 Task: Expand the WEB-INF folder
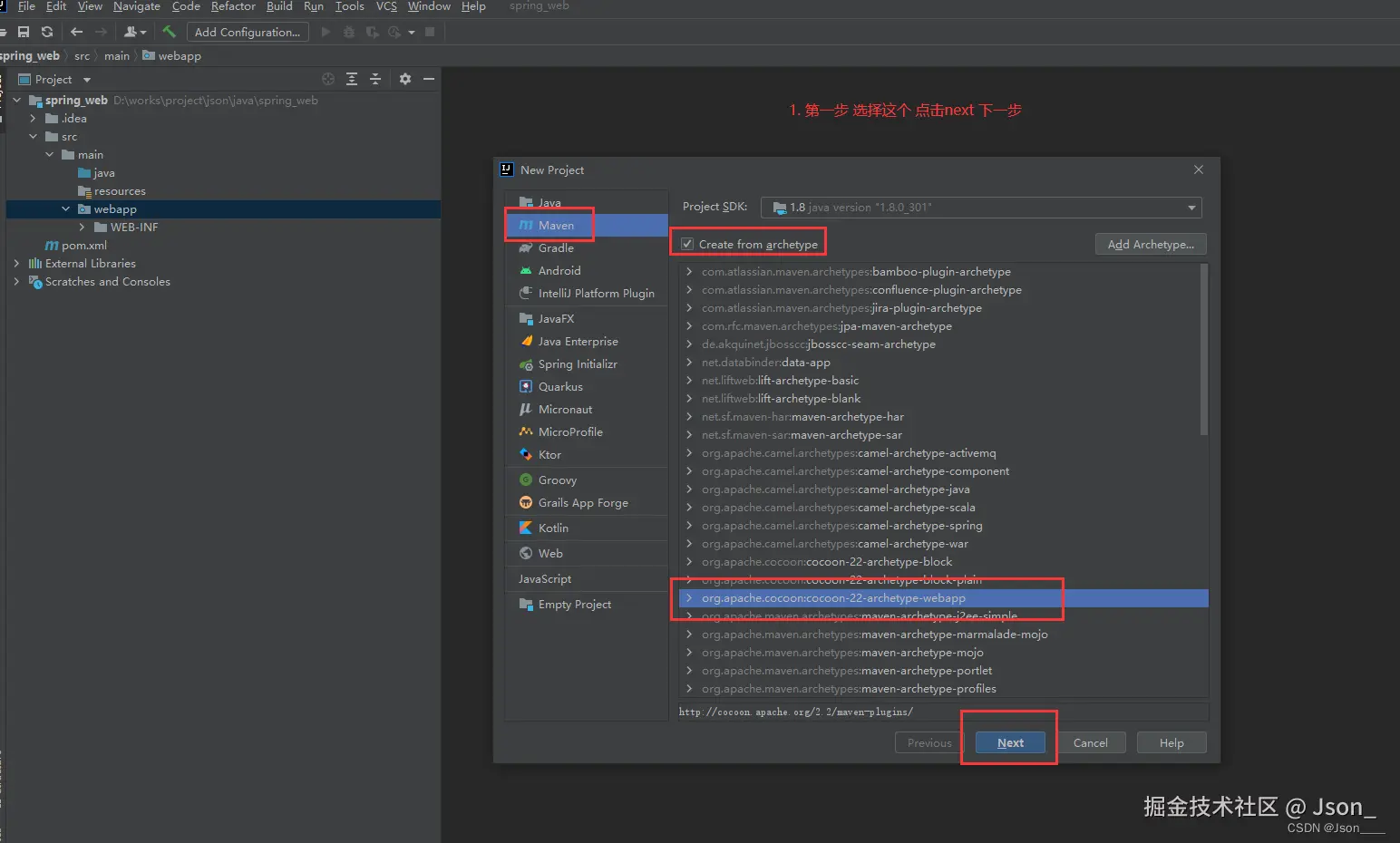click(x=82, y=227)
